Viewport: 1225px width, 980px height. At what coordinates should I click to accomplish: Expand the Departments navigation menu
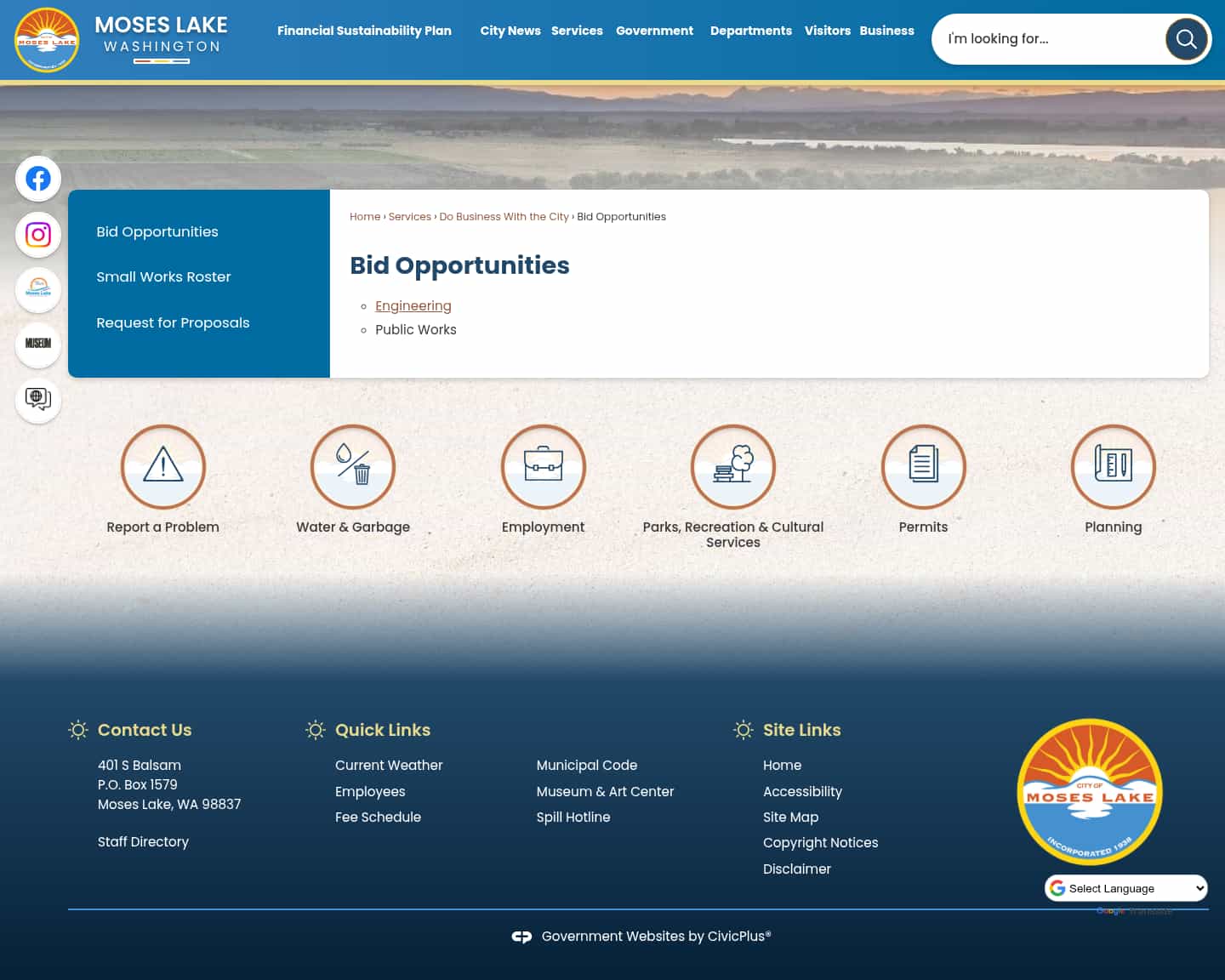tap(750, 31)
